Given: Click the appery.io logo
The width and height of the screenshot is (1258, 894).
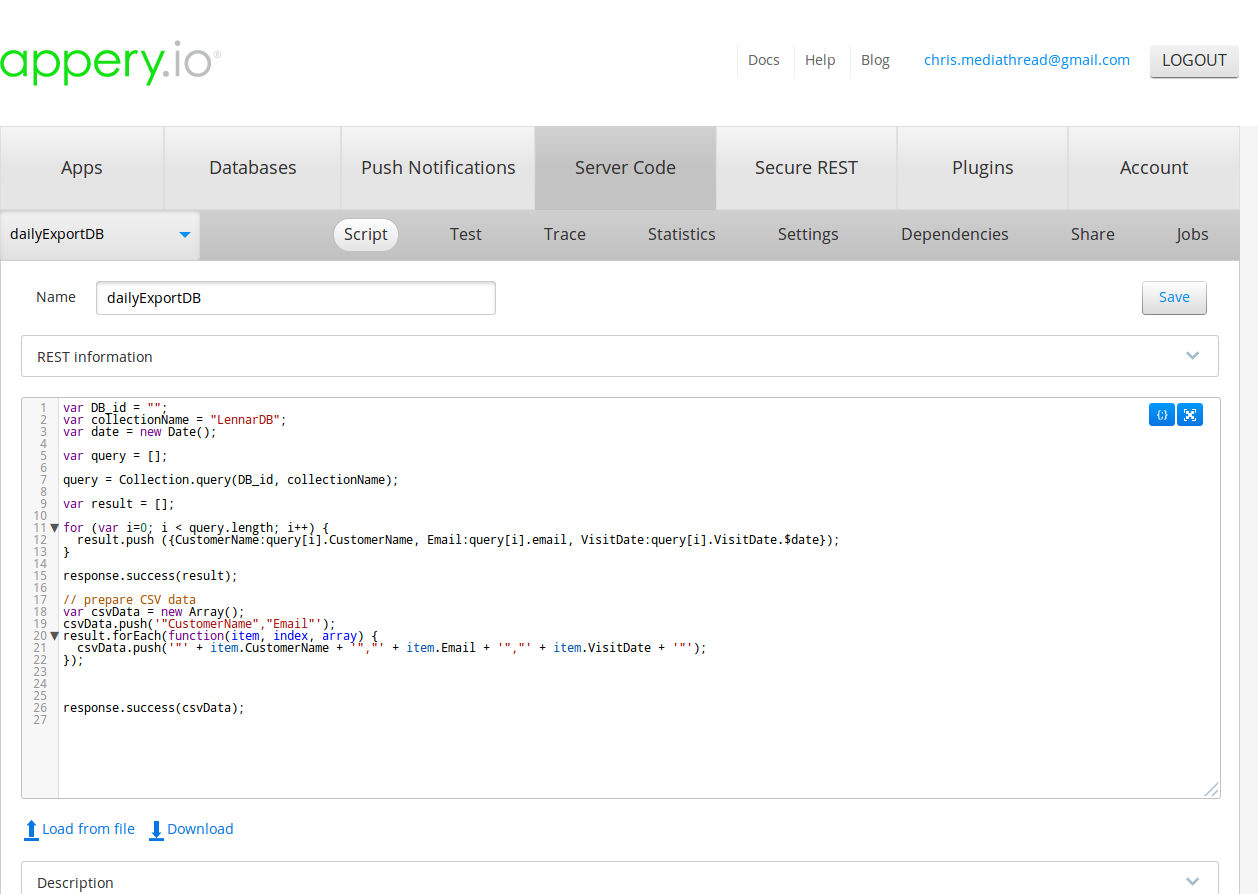Looking at the screenshot, I should click(110, 62).
